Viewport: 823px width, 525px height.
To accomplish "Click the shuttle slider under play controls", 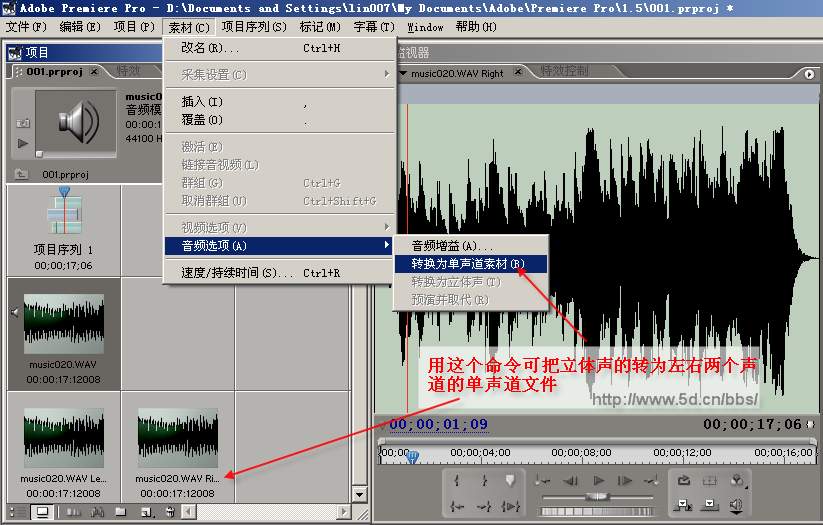I will click(597, 496).
